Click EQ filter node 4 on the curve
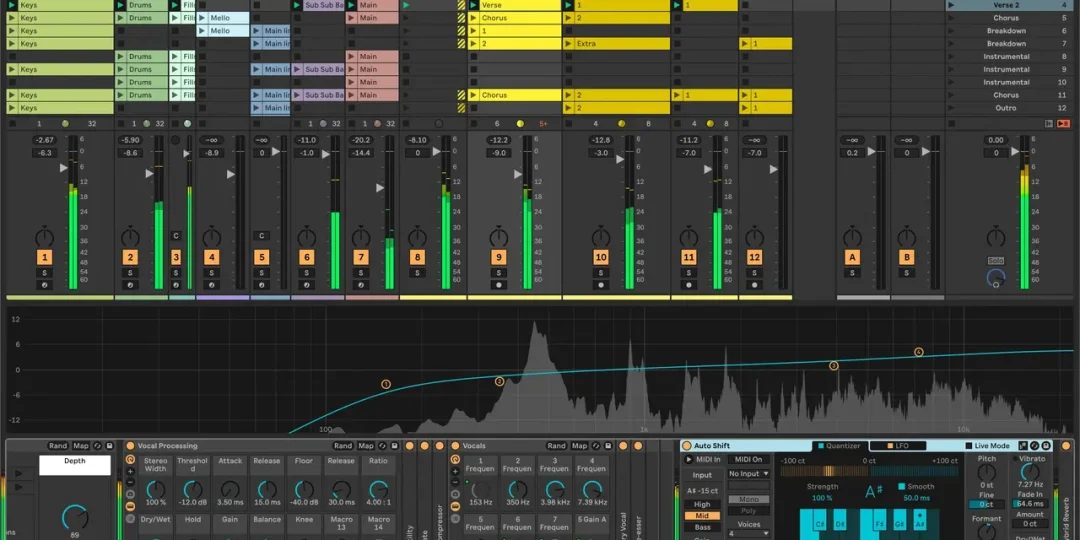This screenshot has width=1080, height=540. (x=918, y=352)
